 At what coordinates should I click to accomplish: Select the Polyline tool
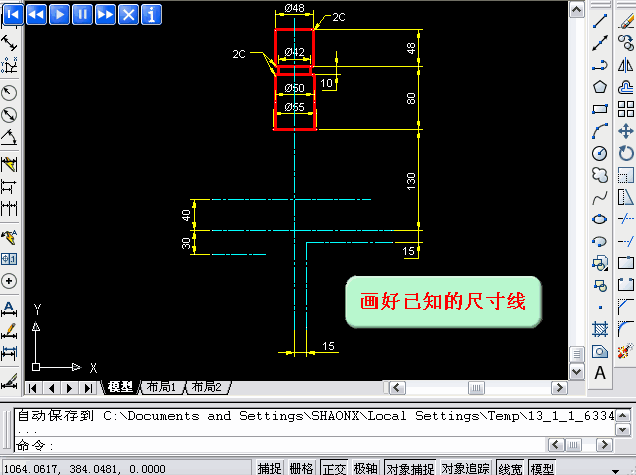coord(600,65)
